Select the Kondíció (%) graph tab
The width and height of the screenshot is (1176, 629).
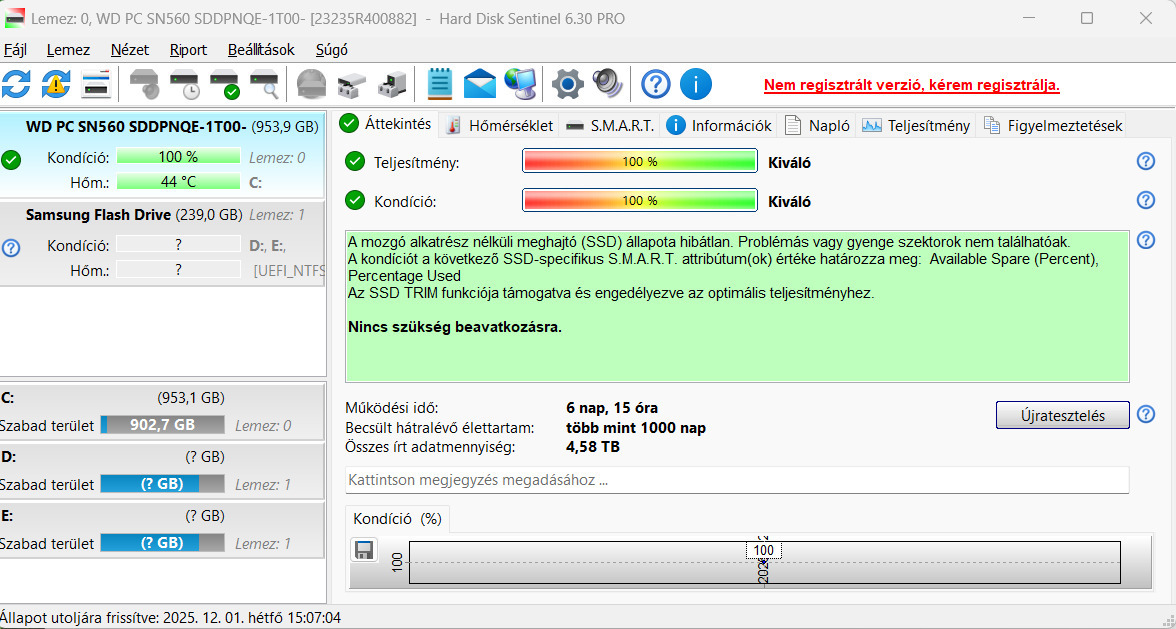pos(398,519)
